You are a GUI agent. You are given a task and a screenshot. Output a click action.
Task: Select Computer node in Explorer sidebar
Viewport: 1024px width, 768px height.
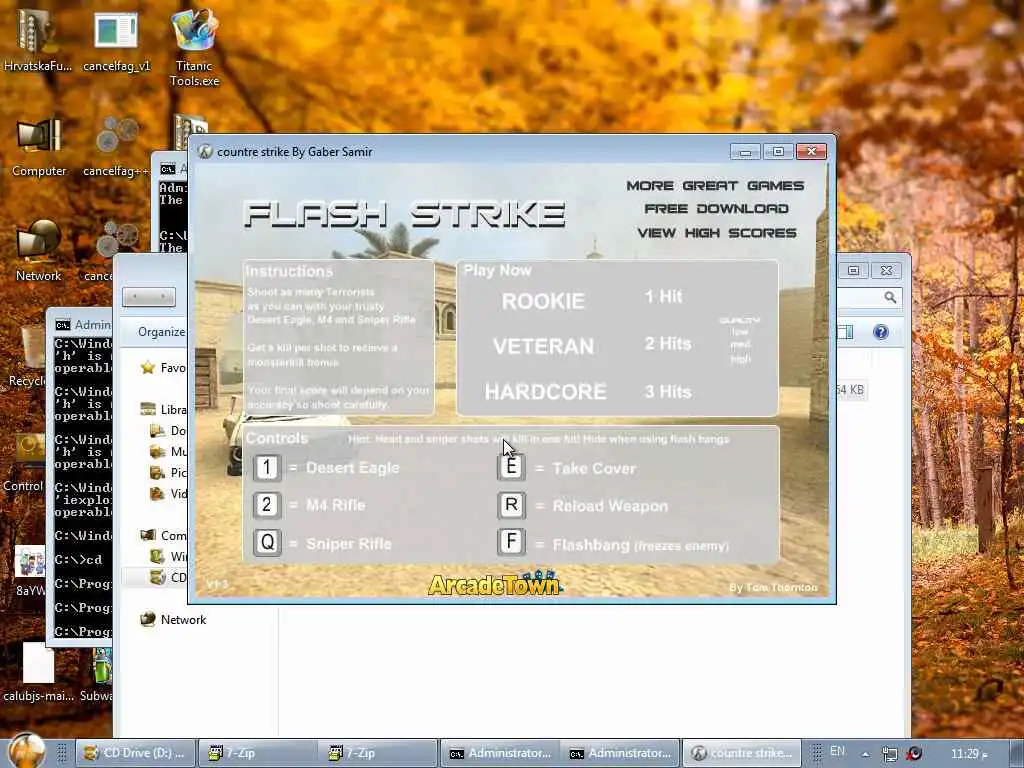pyautogui.click(x=163, y=536)
